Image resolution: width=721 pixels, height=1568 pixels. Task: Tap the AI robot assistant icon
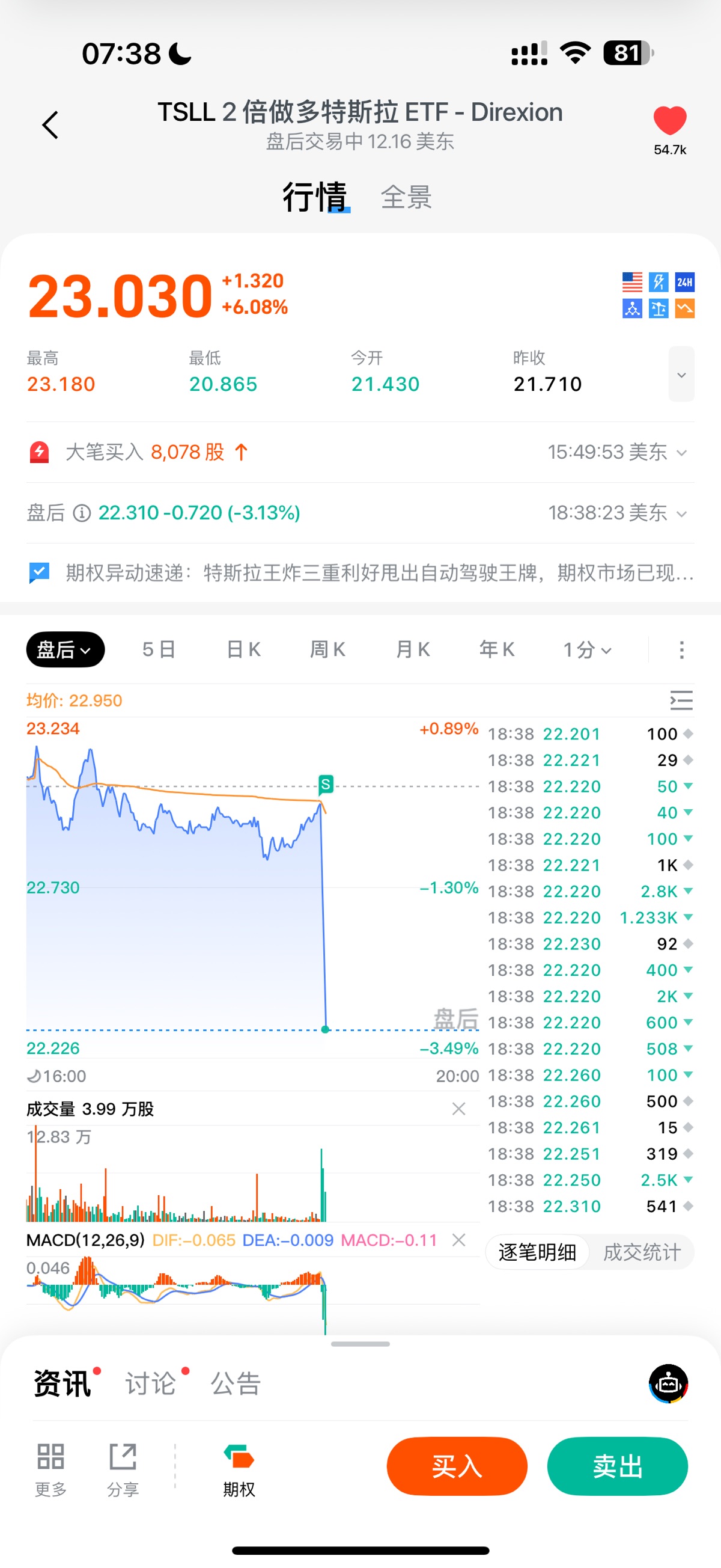668,1383
